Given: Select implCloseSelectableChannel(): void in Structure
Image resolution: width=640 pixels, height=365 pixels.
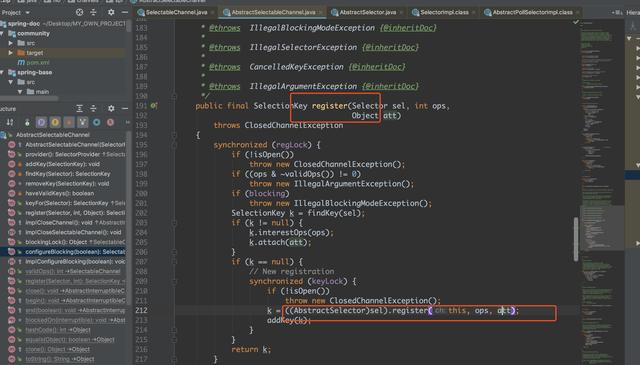Looking at the screenshot, I should (x=73, y=232).
